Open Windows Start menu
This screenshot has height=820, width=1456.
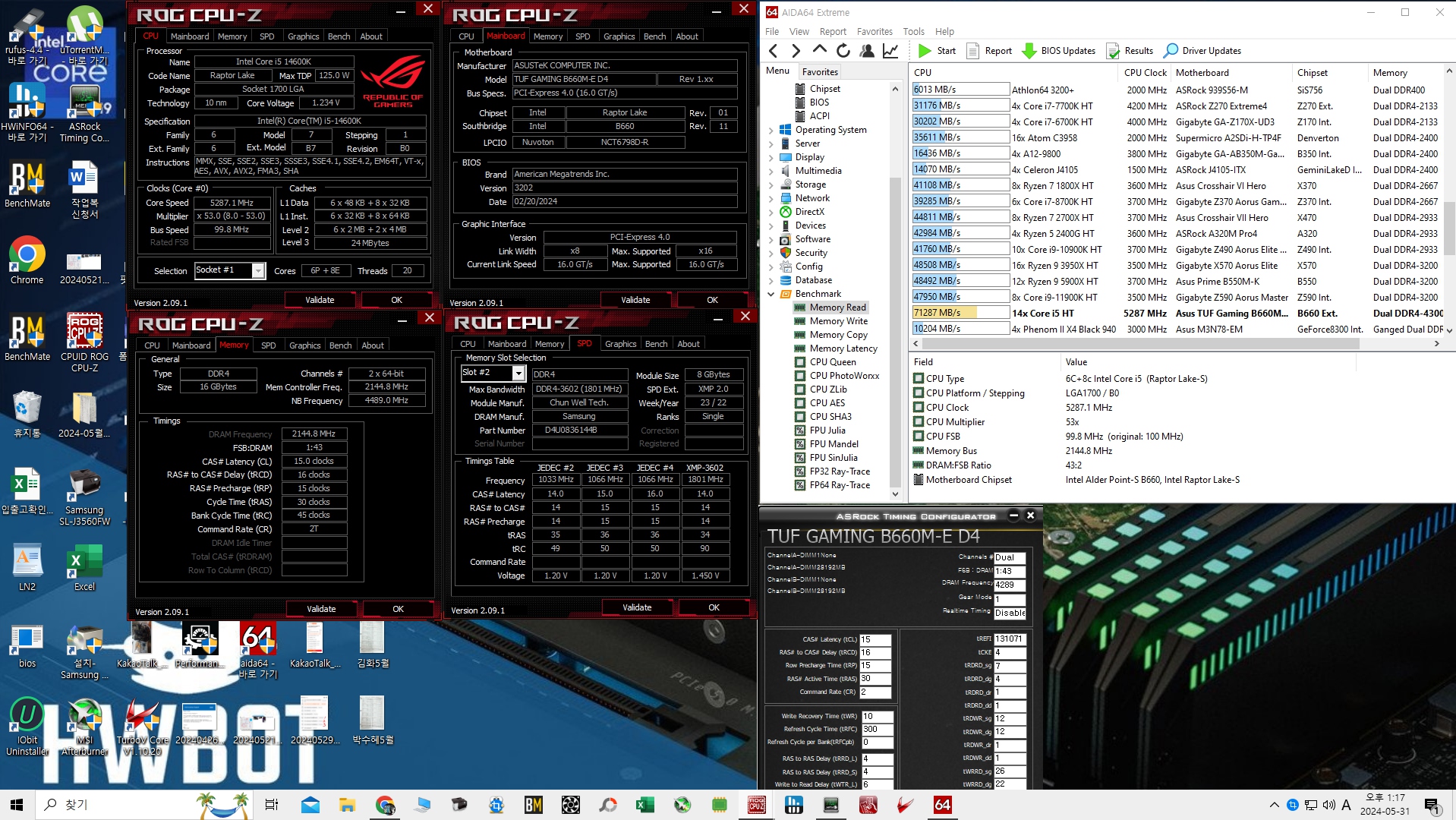[17, 805]
